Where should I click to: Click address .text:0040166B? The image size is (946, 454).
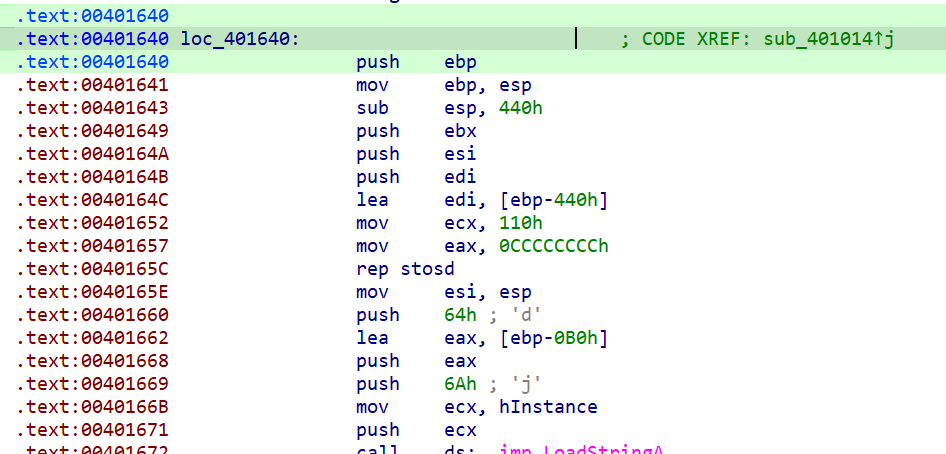(x=92, y=407)
